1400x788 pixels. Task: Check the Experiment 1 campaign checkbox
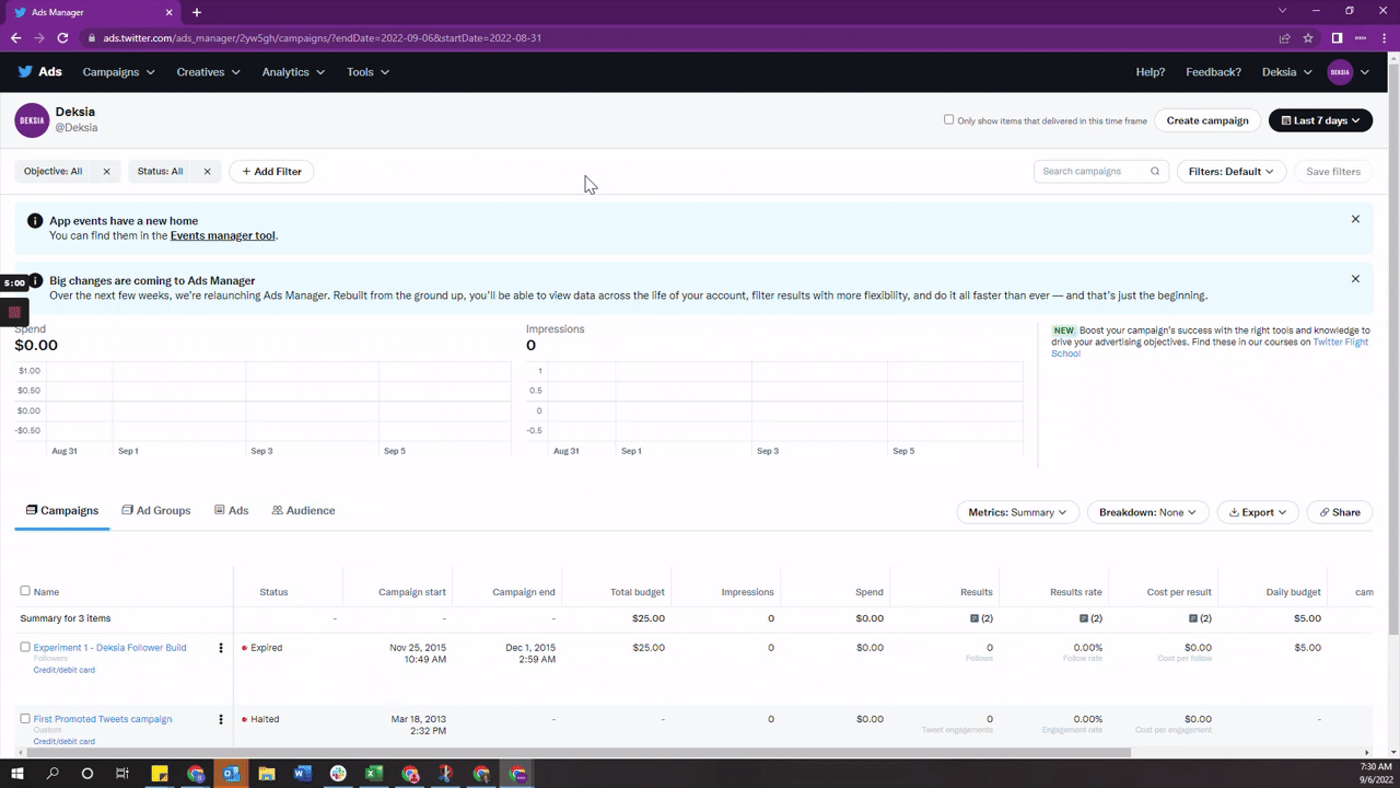tap(25, 647)
